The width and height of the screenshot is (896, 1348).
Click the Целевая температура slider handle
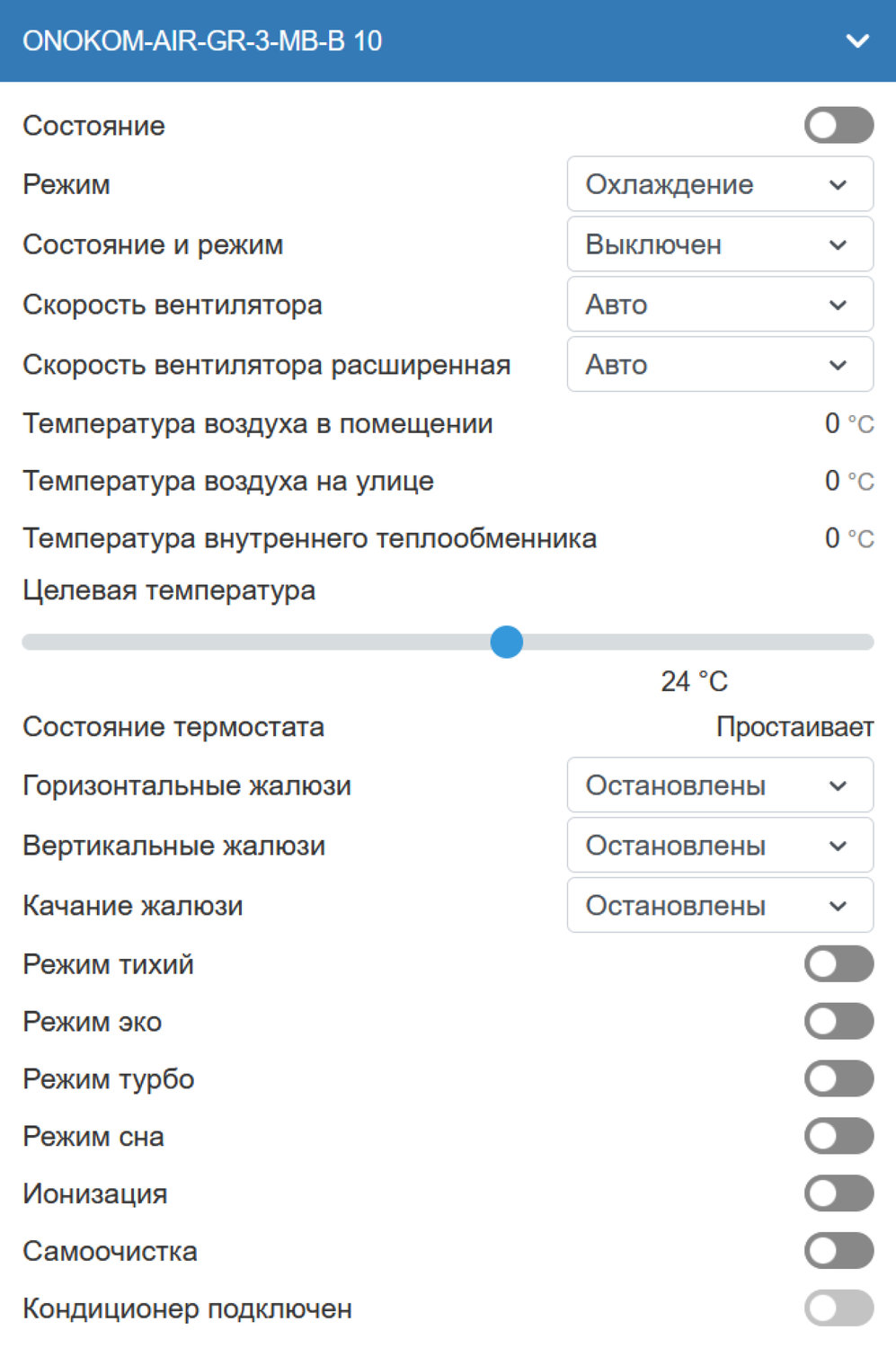coord(507,642)
